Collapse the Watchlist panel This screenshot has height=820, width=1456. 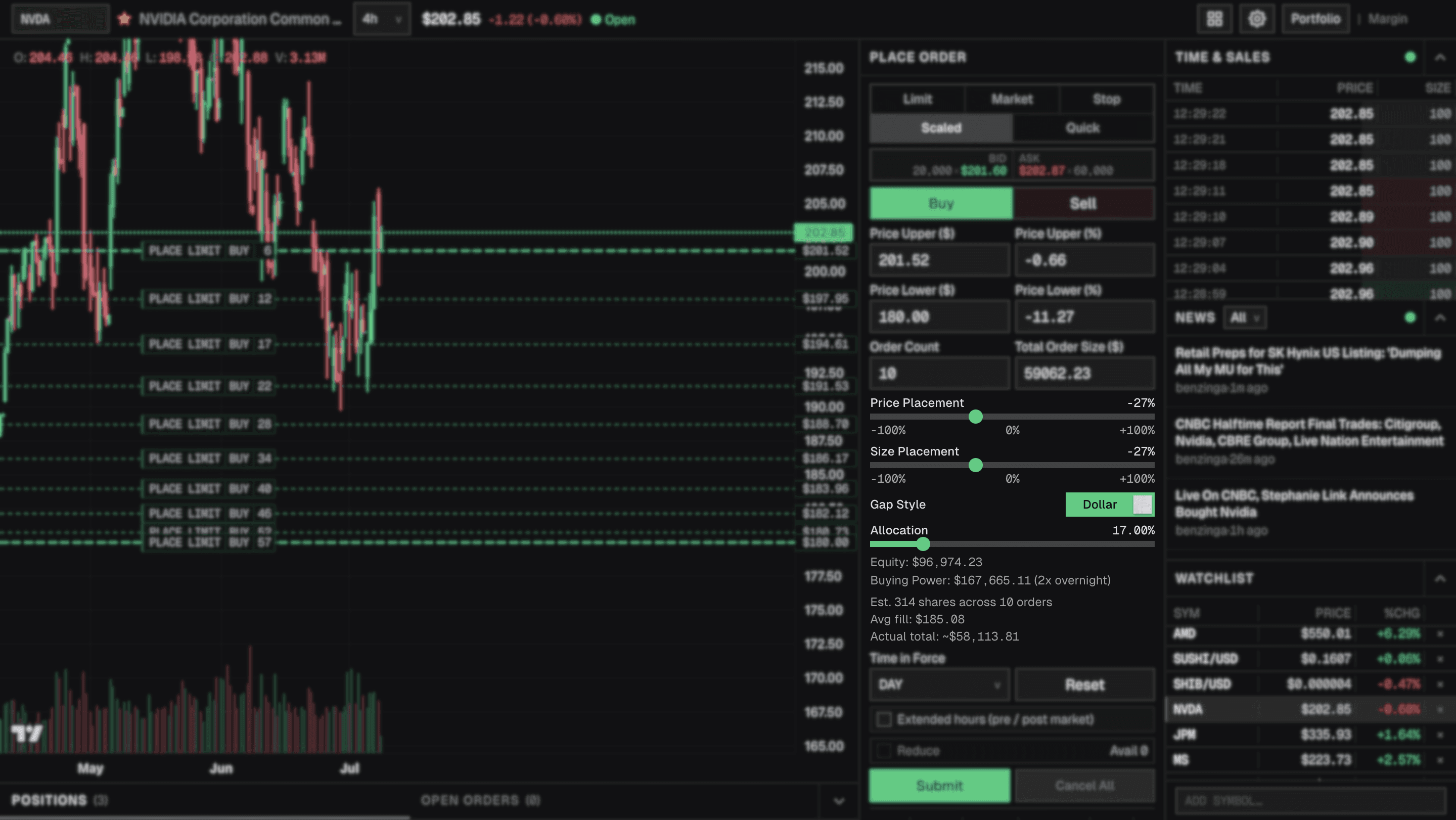click(1440, 578)
